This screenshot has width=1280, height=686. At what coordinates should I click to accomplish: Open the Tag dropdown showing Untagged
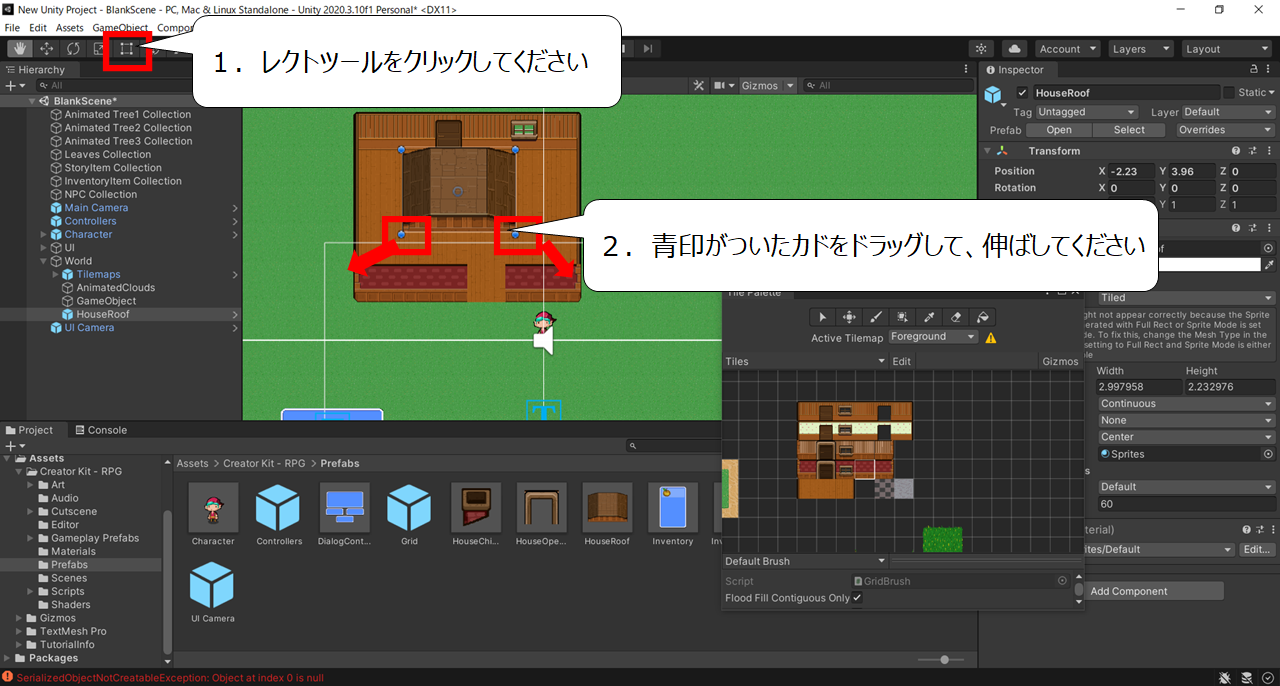click(1087, 112)
